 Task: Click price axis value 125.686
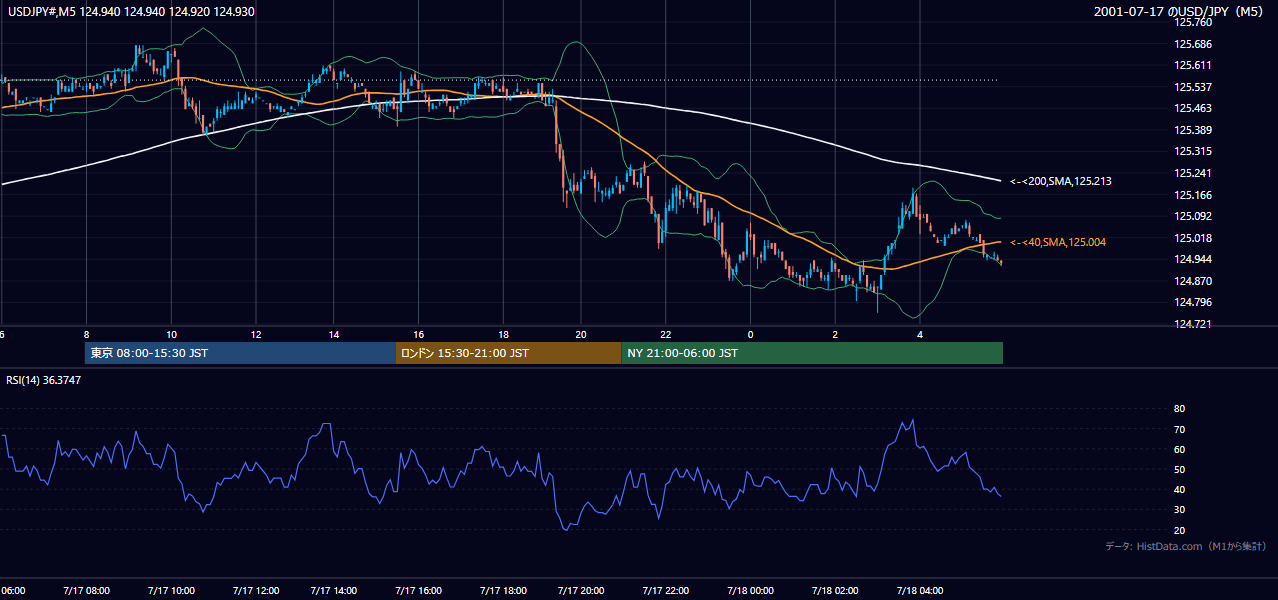coord(1193,44)
